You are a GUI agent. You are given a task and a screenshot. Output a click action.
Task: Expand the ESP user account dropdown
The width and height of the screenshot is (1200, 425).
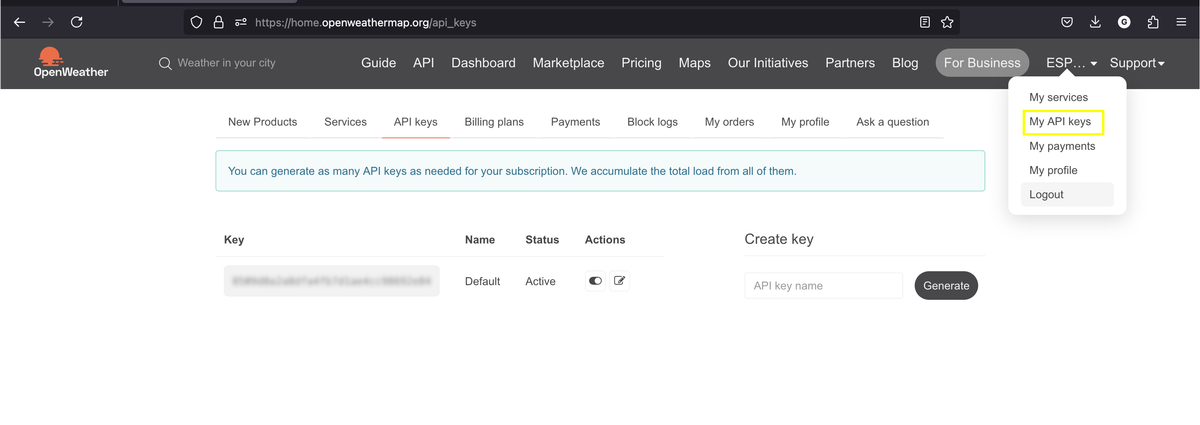point(1071,63)
